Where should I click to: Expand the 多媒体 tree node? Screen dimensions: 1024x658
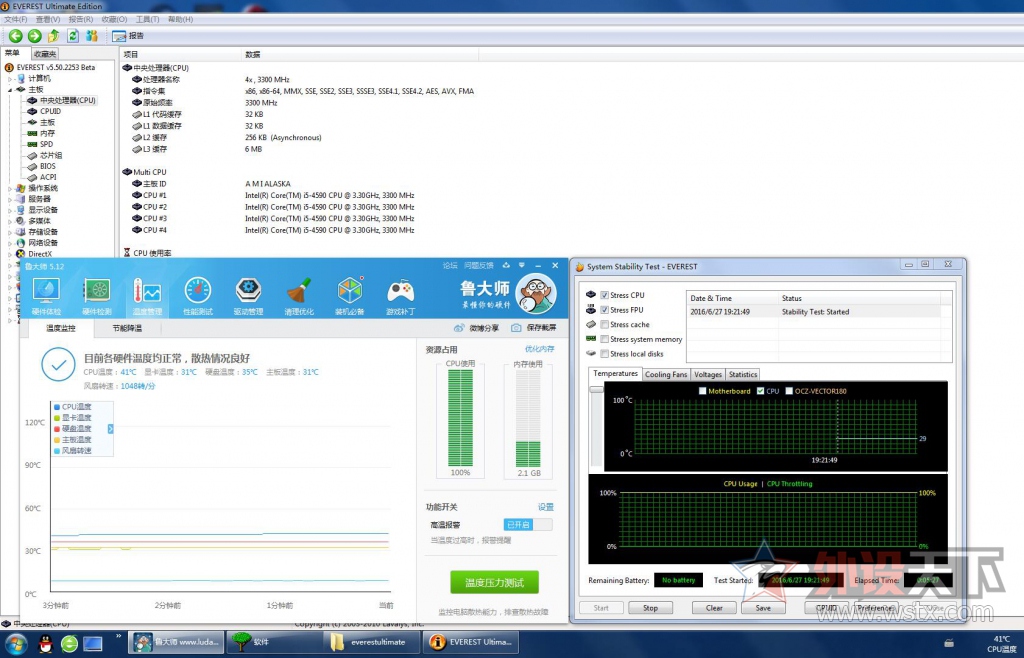10,221
